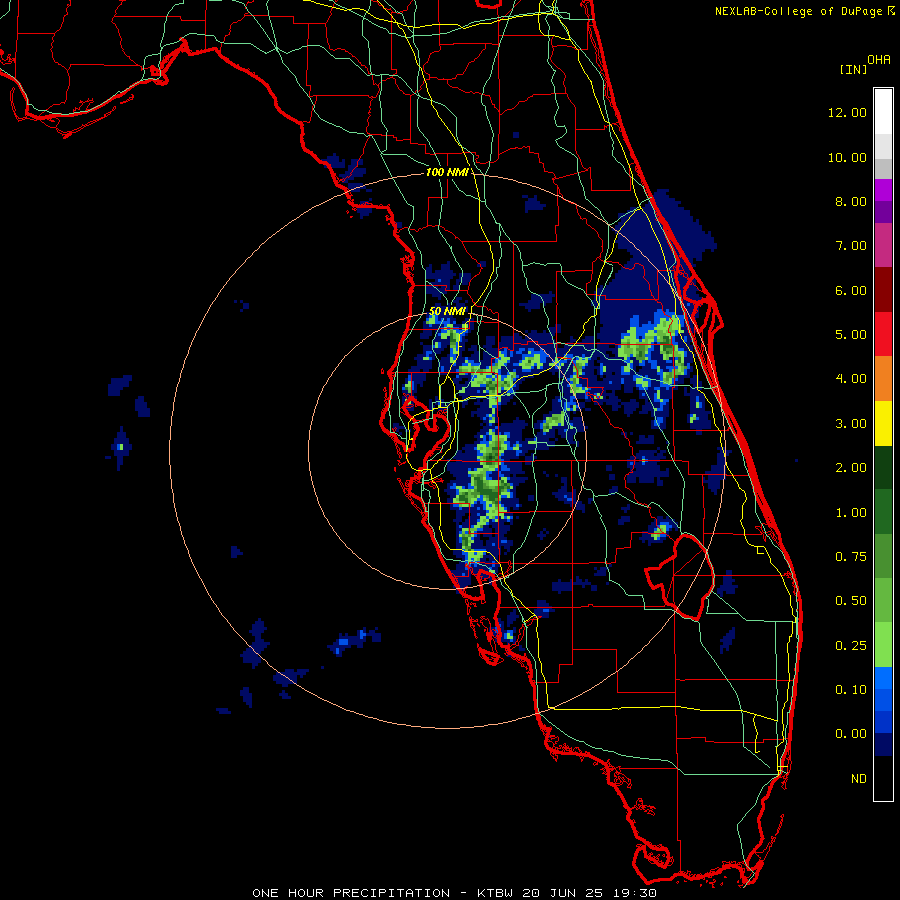Click the 3.00 legend value
900x900 pixels.
click(850, 424)
